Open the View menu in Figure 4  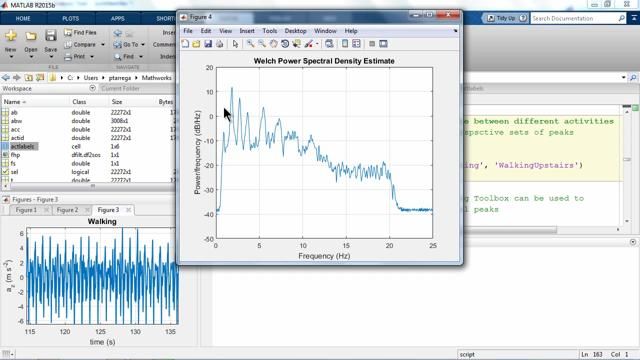coord(225,31)
